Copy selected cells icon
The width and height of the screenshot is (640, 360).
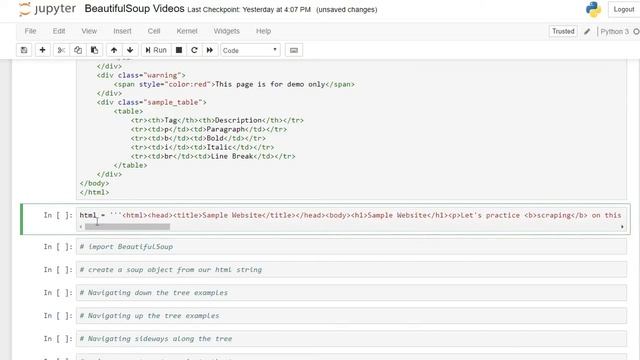[x=78, y=50]
